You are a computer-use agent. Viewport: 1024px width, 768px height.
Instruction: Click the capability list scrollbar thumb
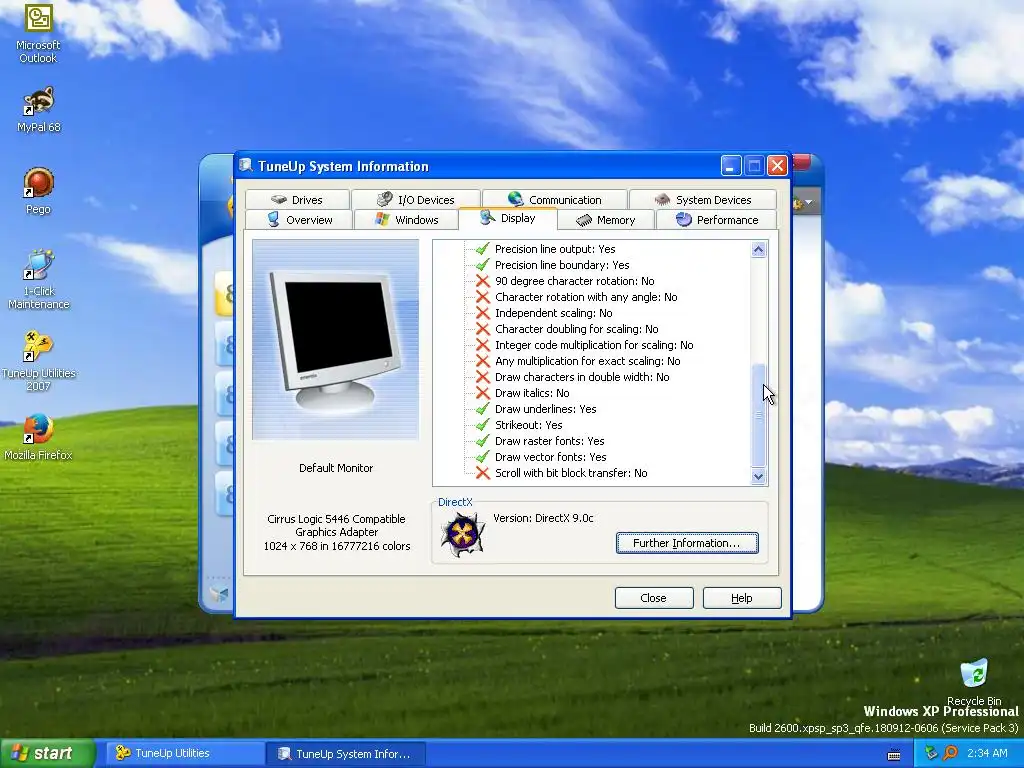pos(758,415)
